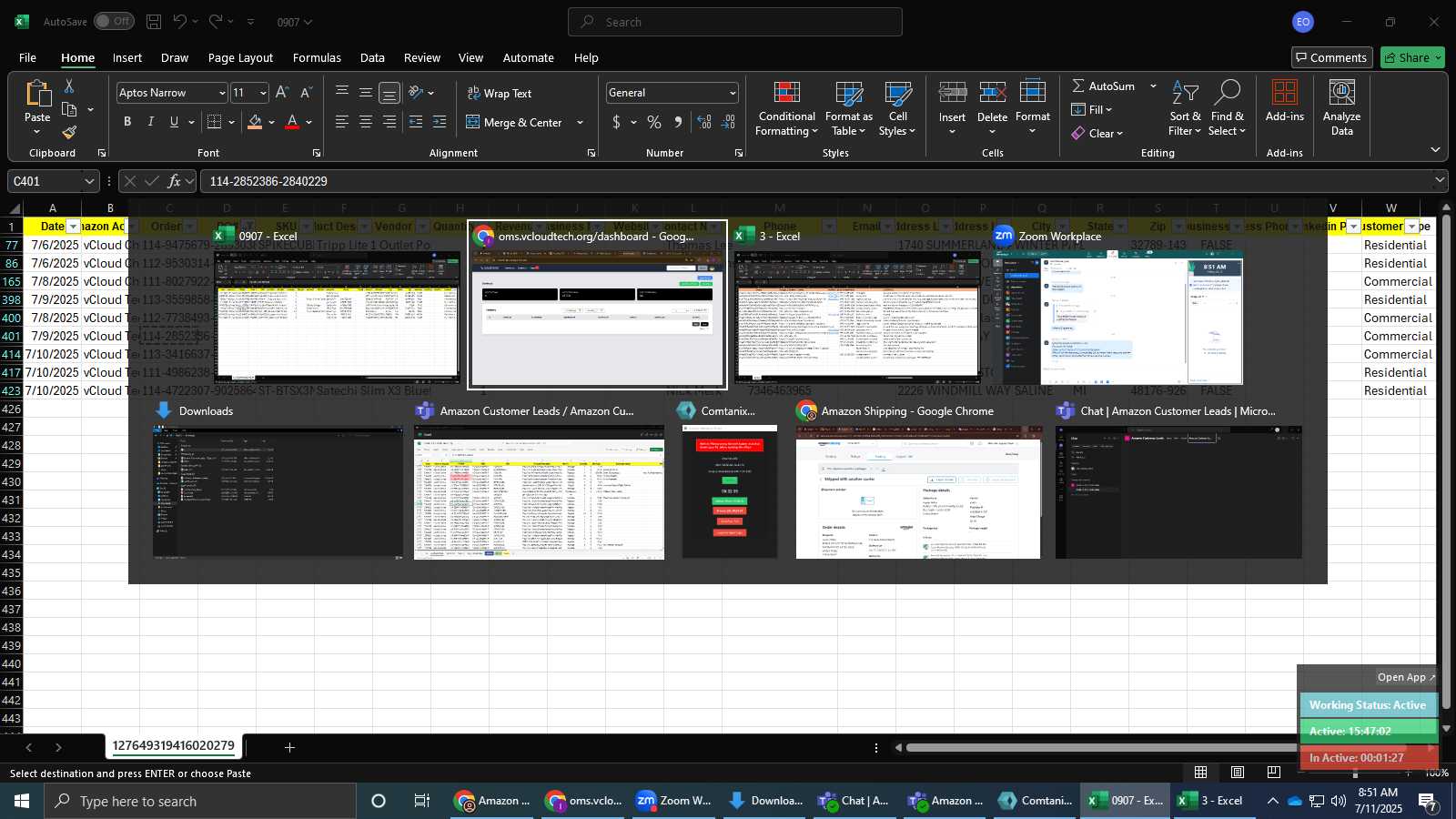Click the Search box in title bar
1456x819 pixels.
pos(735,22)
